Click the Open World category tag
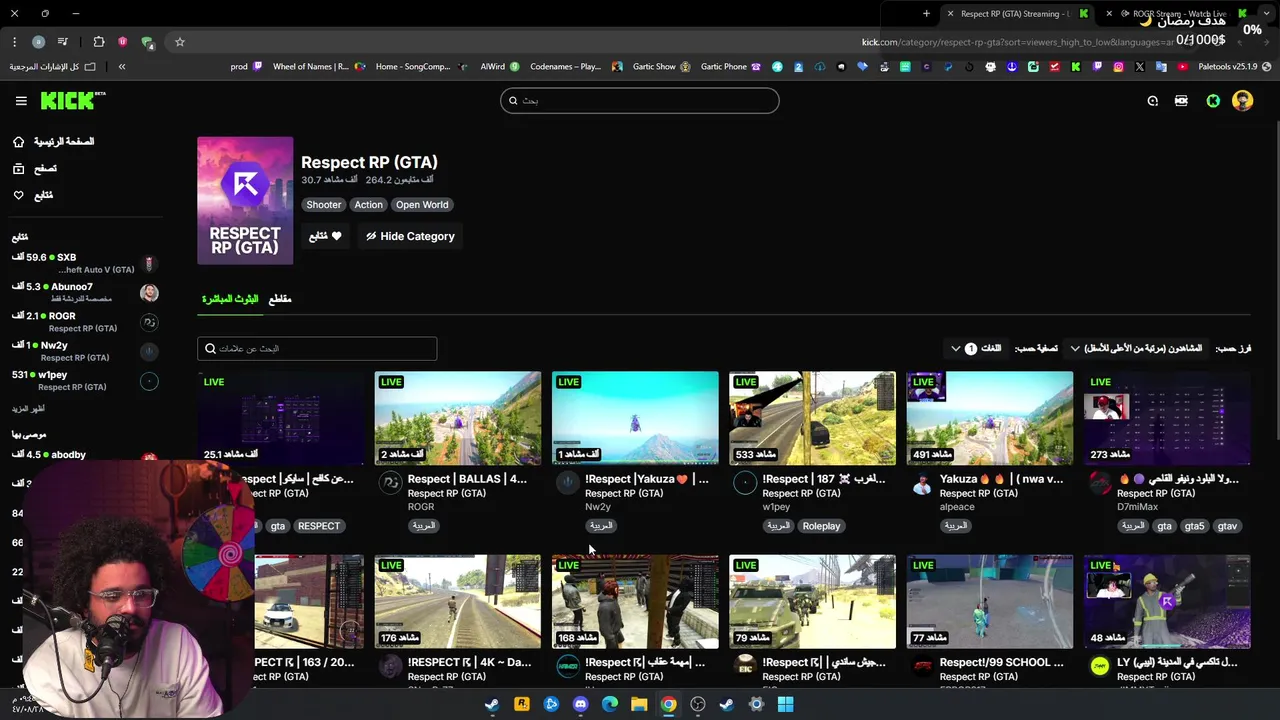The width and height of the screenshot is (1280, 720). coord(422,205)
